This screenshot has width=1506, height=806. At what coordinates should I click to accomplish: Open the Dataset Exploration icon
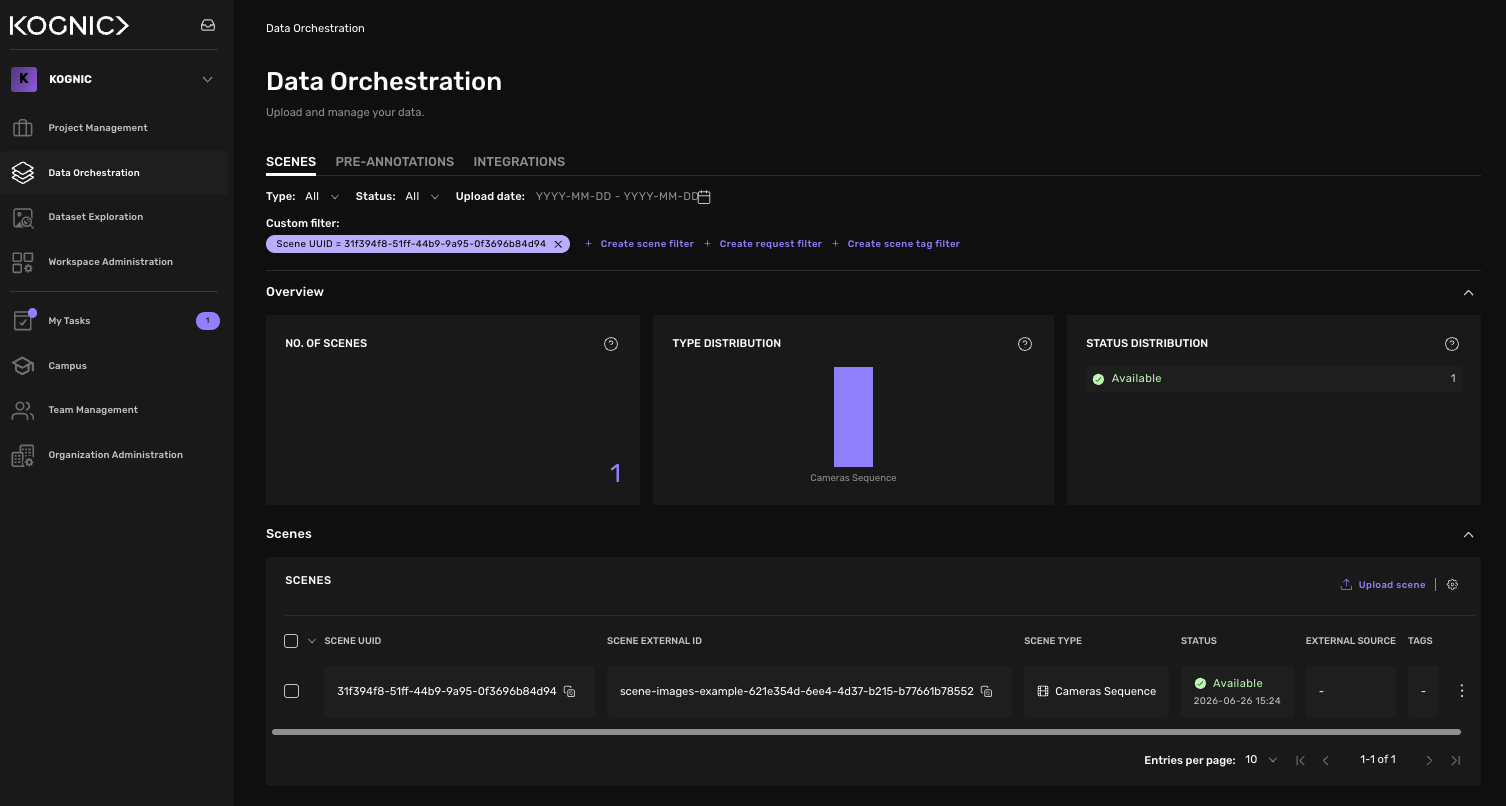point(22,217)
